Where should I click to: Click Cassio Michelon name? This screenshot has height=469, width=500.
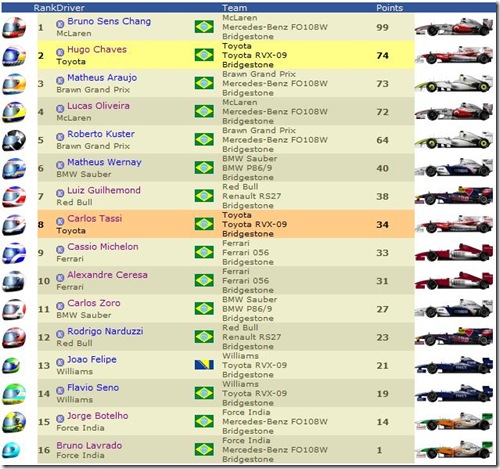[x=103, y=247]
